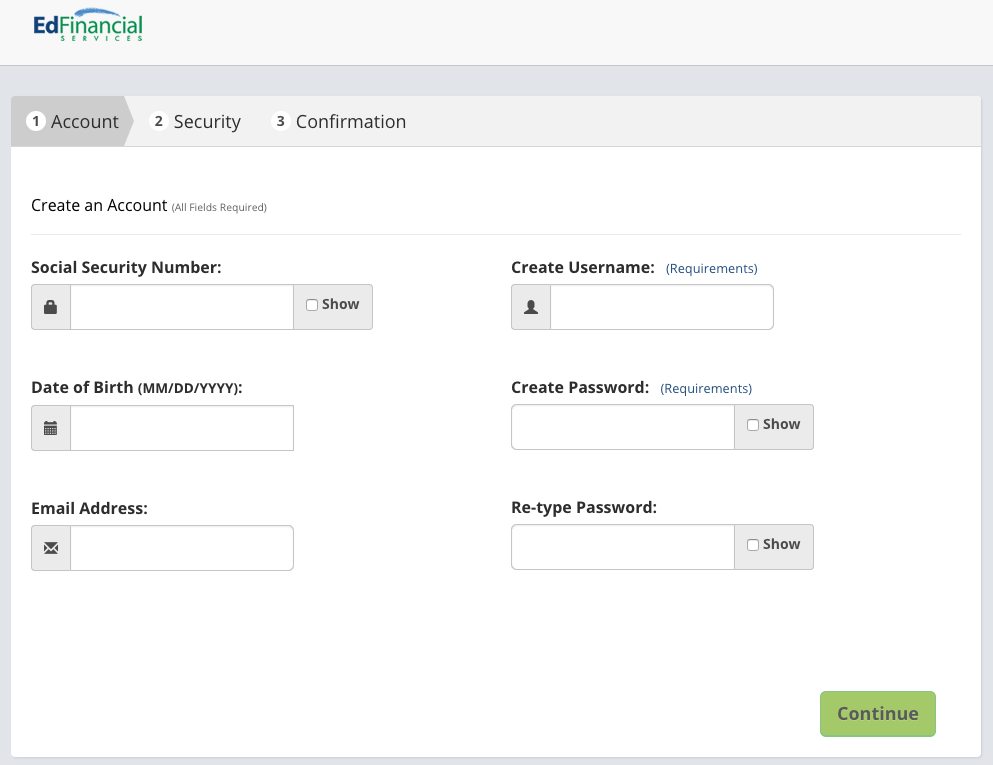Switch to the Security step tab
The height and width of the screenshot is (765, 993).
pos(195,122)
